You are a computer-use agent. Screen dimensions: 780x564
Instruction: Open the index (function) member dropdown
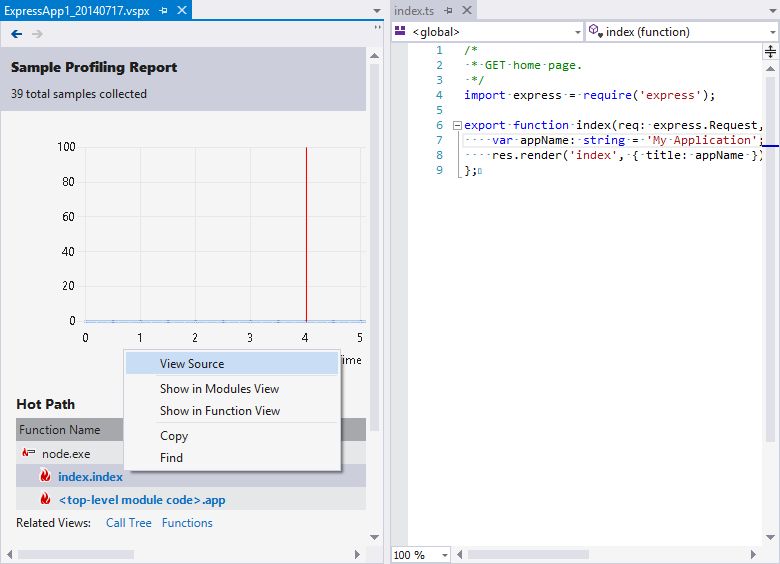(682, 32)
